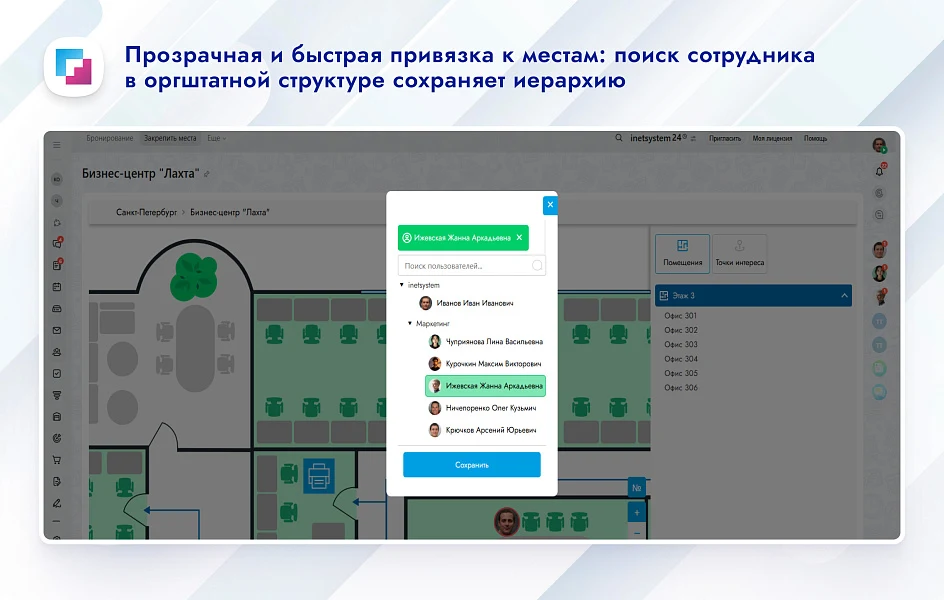944x600 pixels.
Task: Switch to the Помещения tab
Action: (683, 253)
